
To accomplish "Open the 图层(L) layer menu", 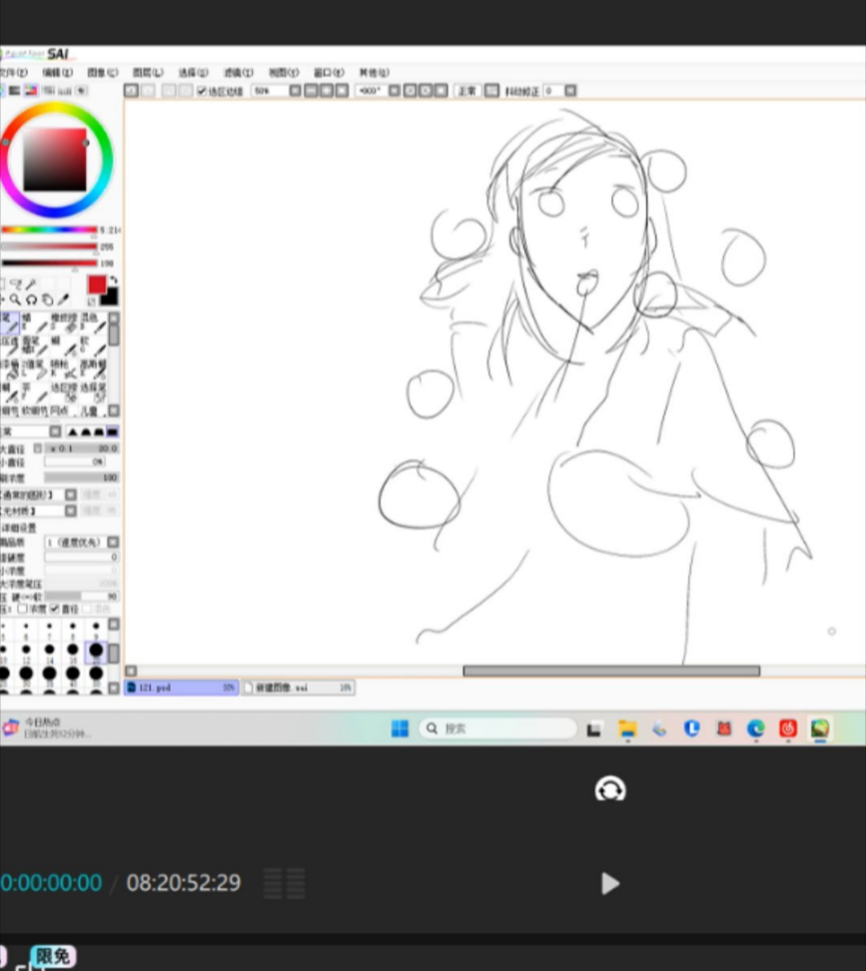I will (x=148, y=72).
